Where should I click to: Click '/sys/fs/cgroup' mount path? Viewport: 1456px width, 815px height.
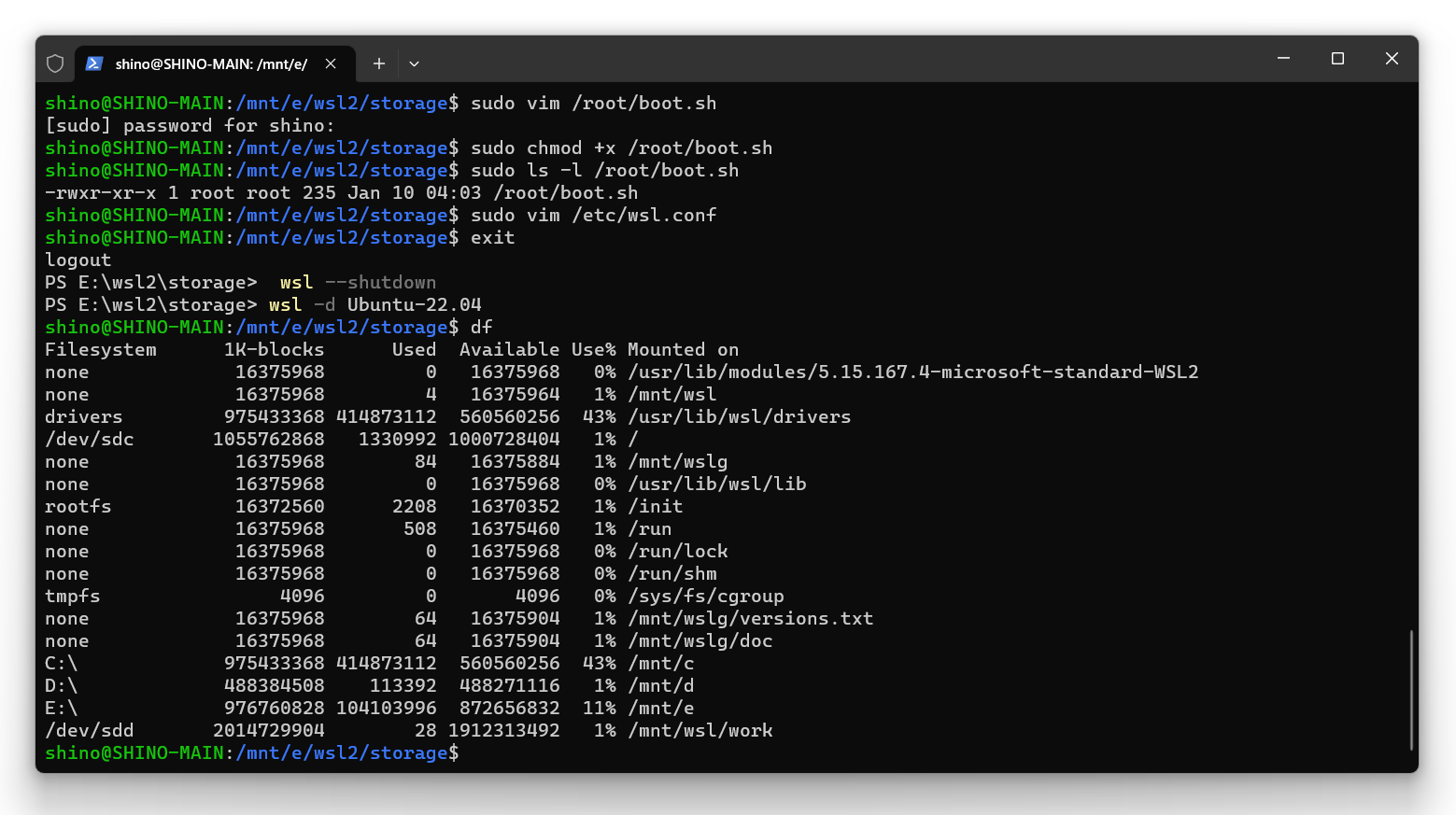pos(706,597)
